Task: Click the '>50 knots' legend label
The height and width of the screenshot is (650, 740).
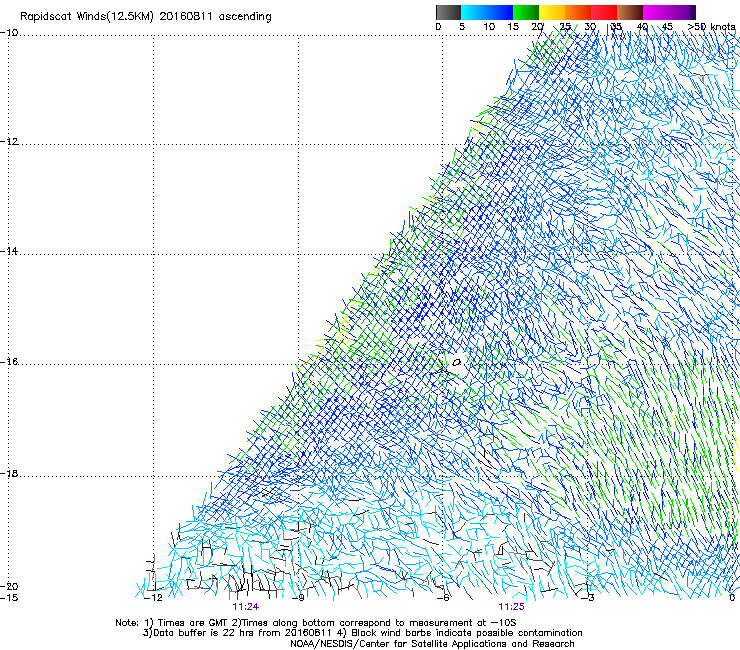Action: [x=711, y=26]
